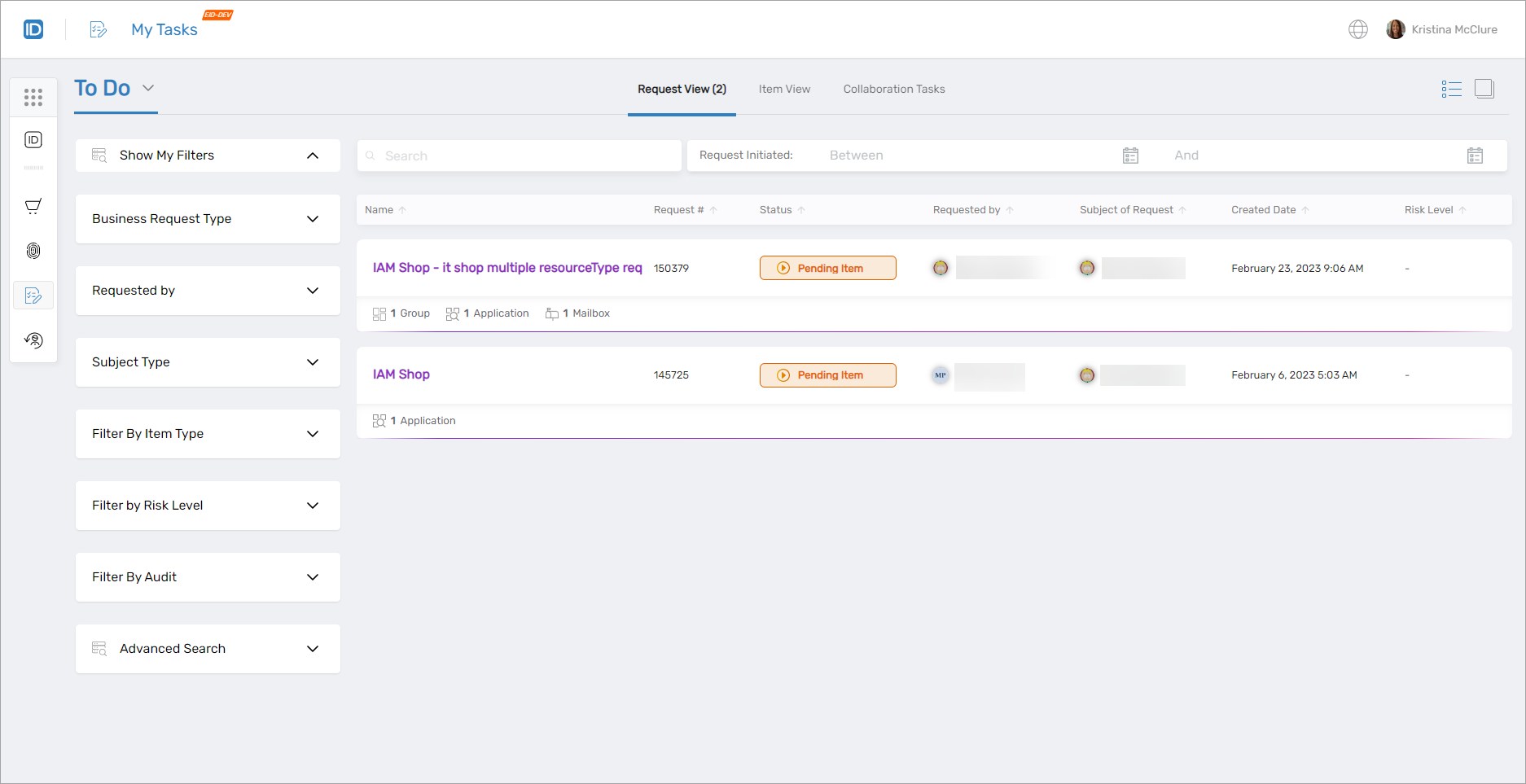The width and height of the screenshot is (1526, 784).
Task: Open the Collaboration Tasks tab
Action: 893,89
